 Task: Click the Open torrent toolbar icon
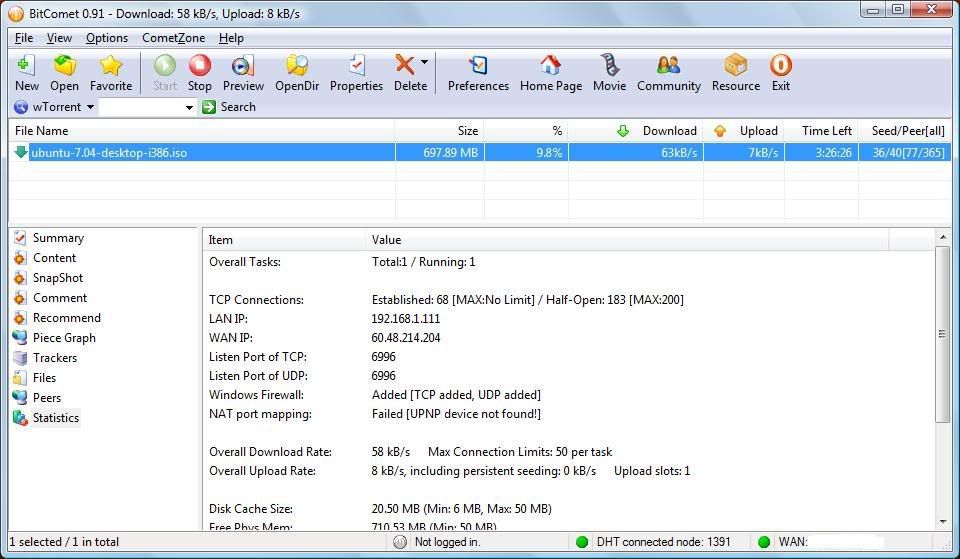point(64,66)
